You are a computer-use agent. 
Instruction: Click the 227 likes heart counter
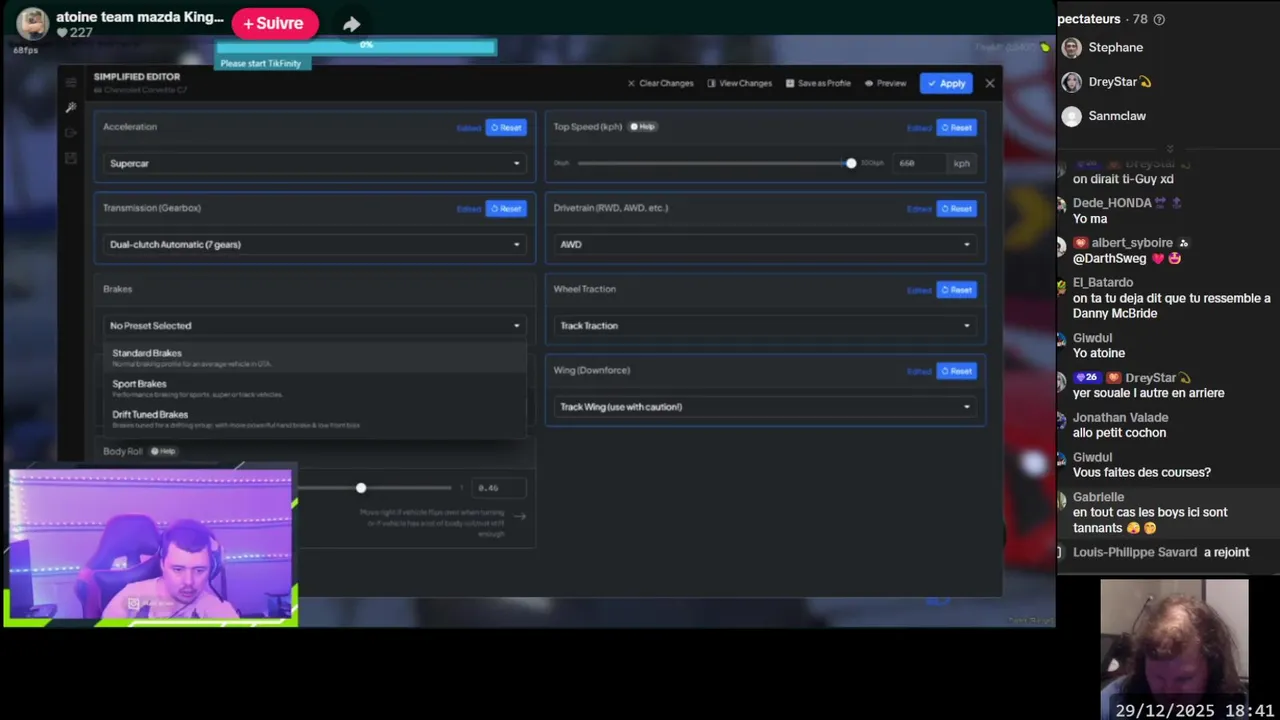pos(75,33)
